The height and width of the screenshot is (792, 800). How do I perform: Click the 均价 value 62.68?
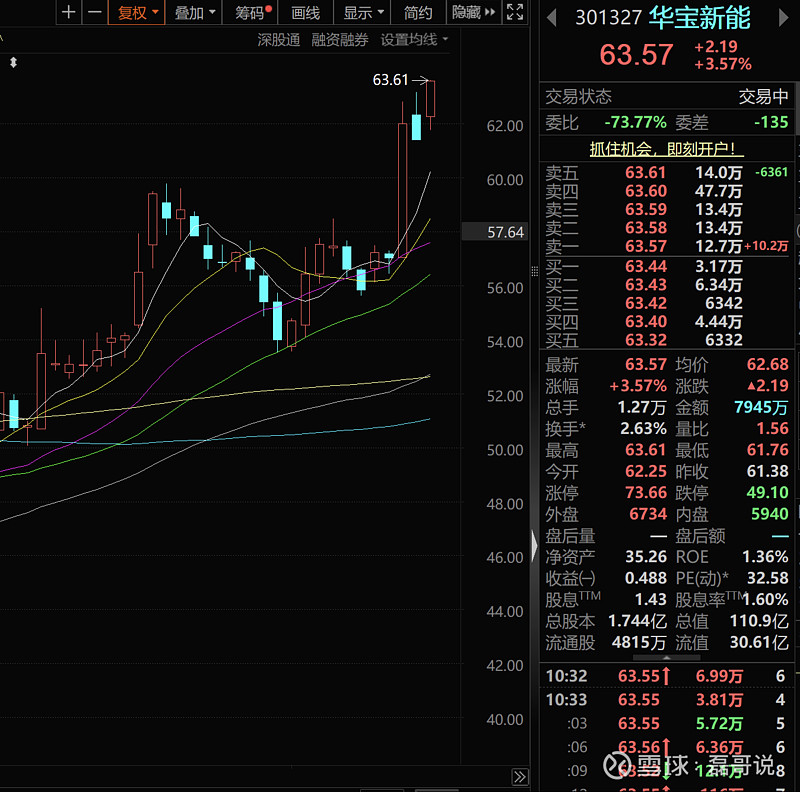pos(767,364)
